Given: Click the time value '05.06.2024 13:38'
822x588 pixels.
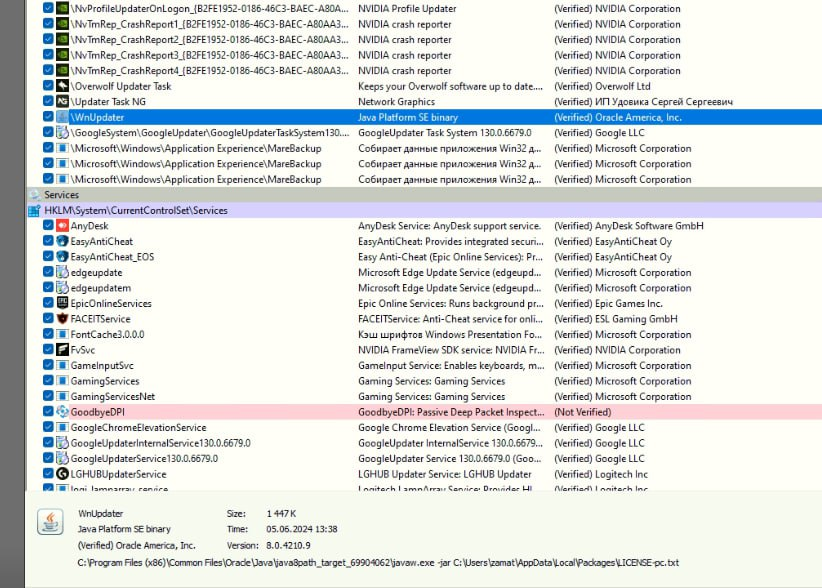Looking at the screenshot, I should tap(301, 529).
